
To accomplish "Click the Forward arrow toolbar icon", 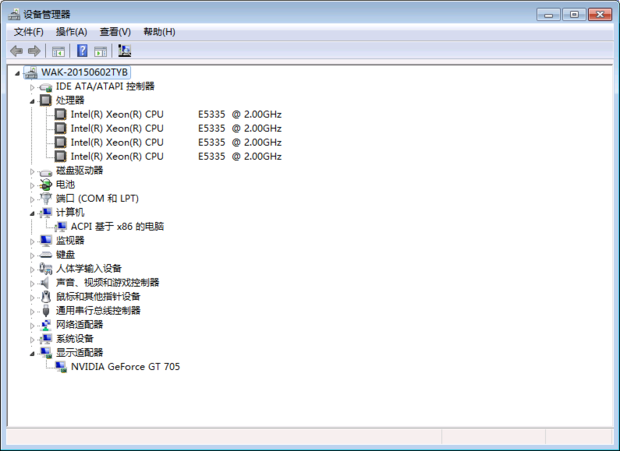I will tap(34, 51).
